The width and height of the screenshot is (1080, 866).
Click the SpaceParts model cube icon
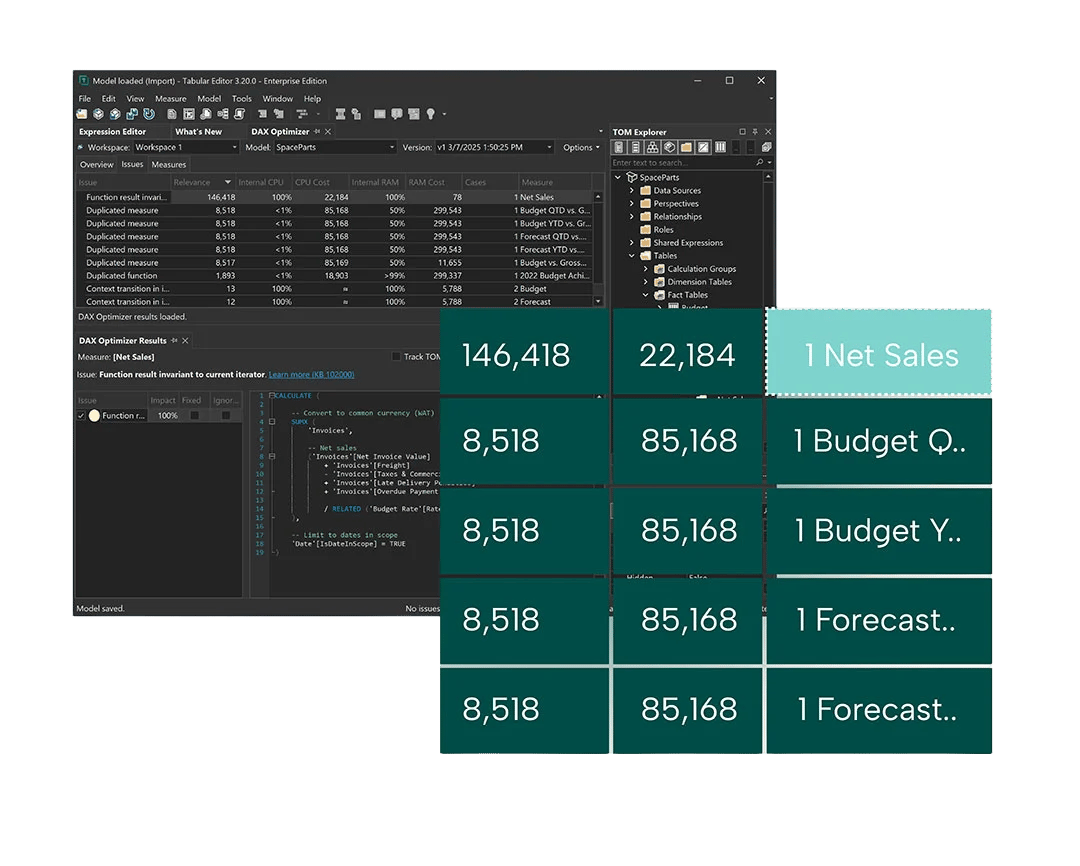[632, 177]
